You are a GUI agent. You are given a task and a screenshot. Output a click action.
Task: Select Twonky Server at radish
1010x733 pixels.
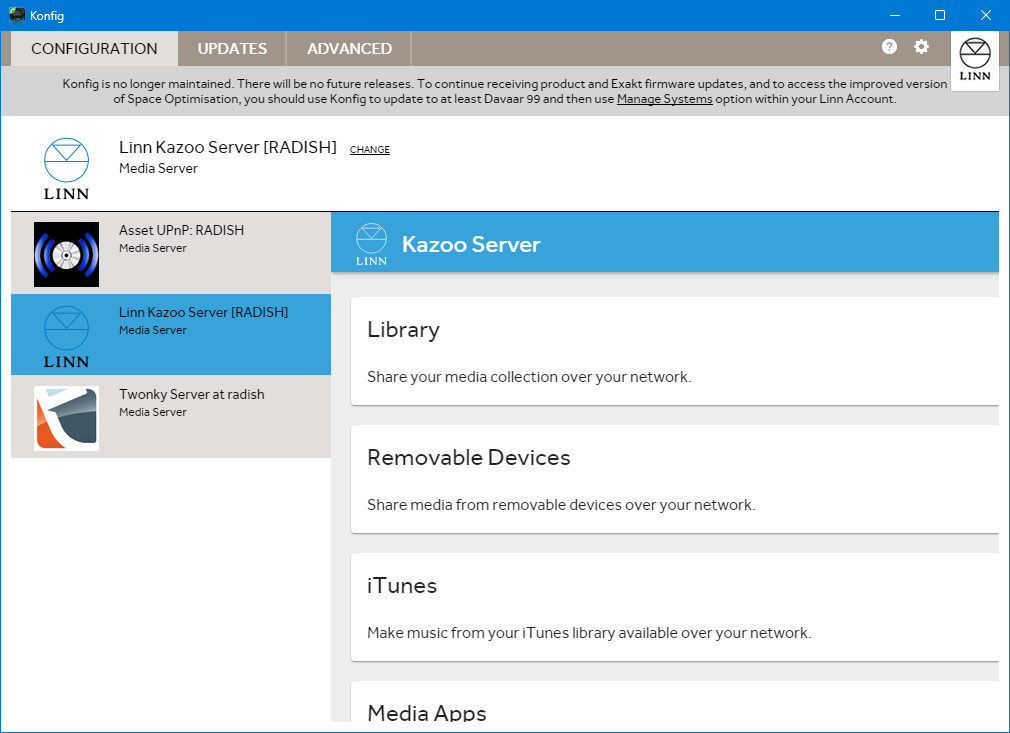pos(171,417)
